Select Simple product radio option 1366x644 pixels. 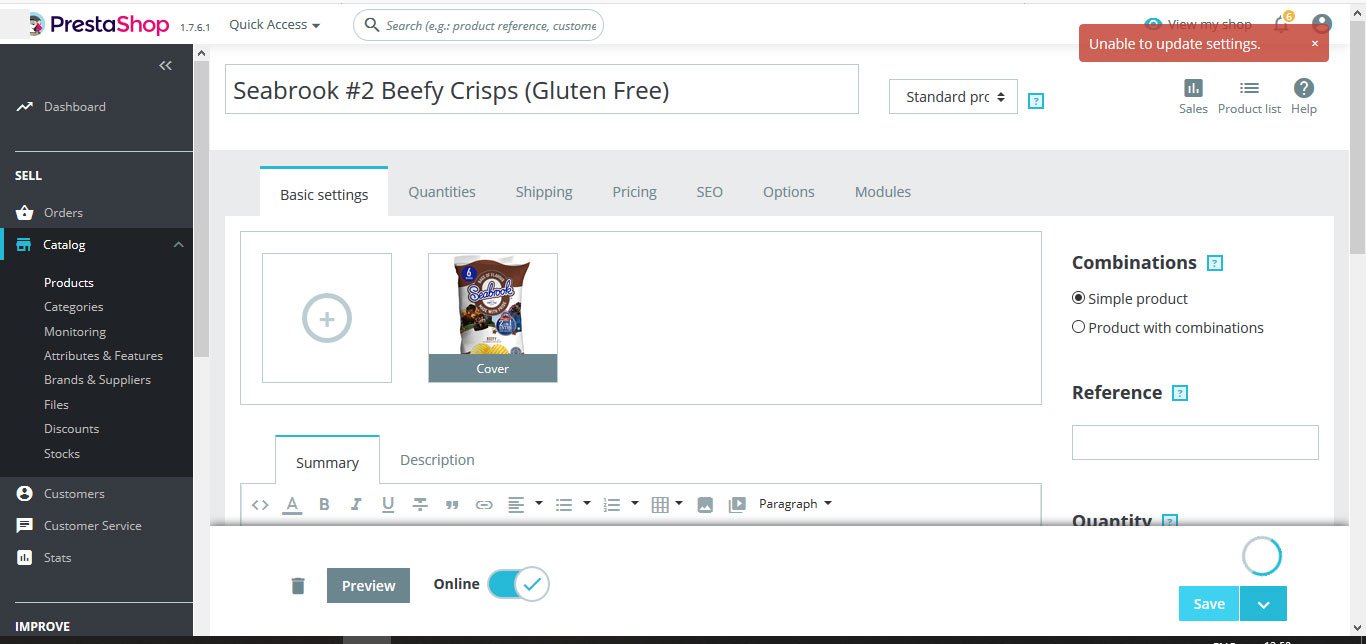tap(1078, 298)
